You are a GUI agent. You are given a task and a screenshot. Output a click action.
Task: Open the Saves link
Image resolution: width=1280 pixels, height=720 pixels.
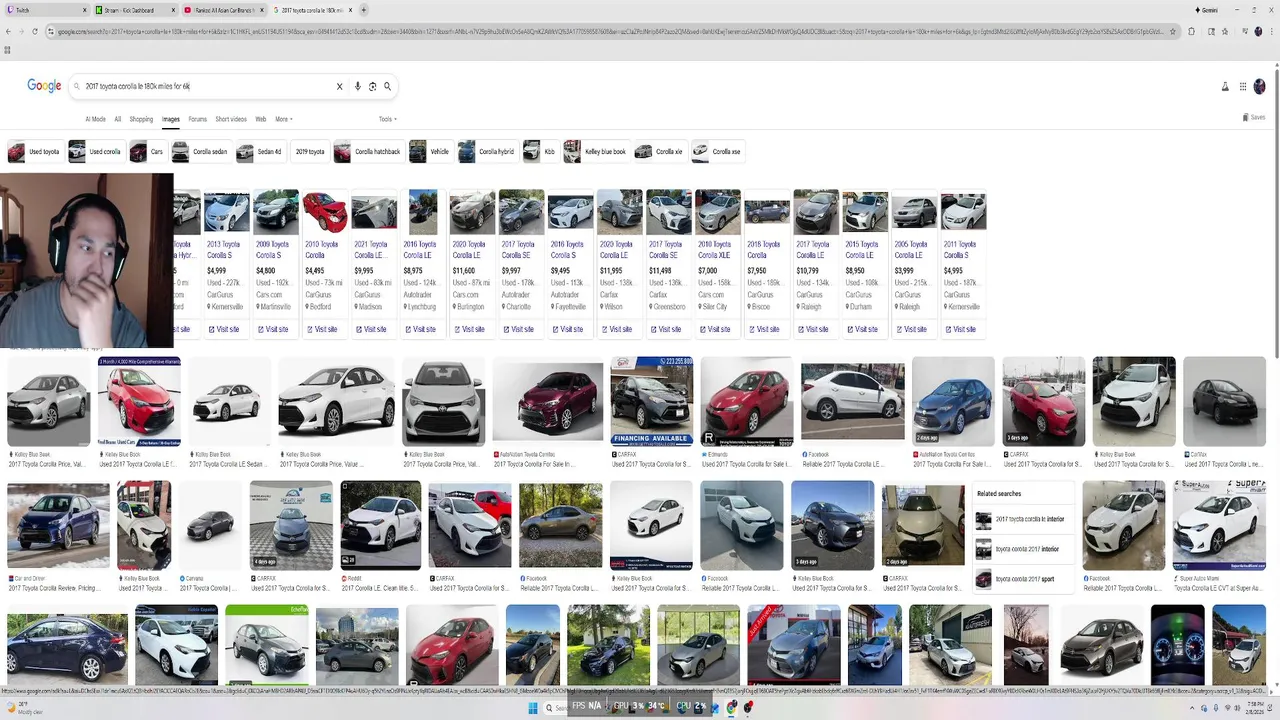[x=1254, y=117]
